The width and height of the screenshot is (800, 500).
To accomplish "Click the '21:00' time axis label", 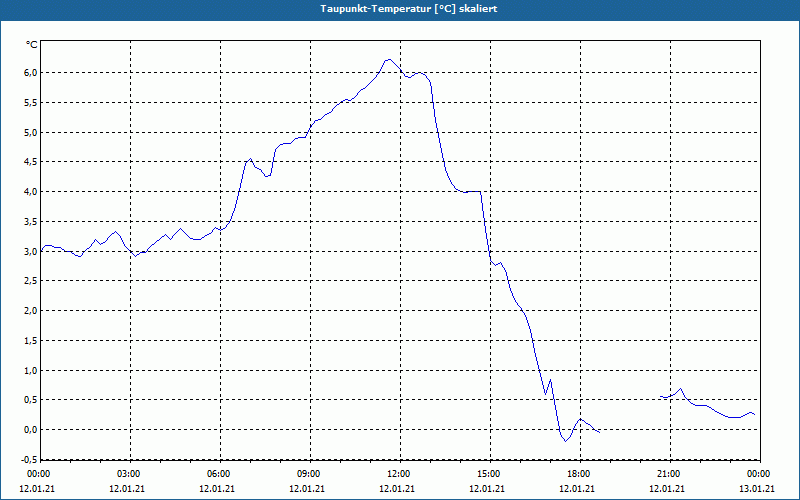I will click(x=668, y=474).
